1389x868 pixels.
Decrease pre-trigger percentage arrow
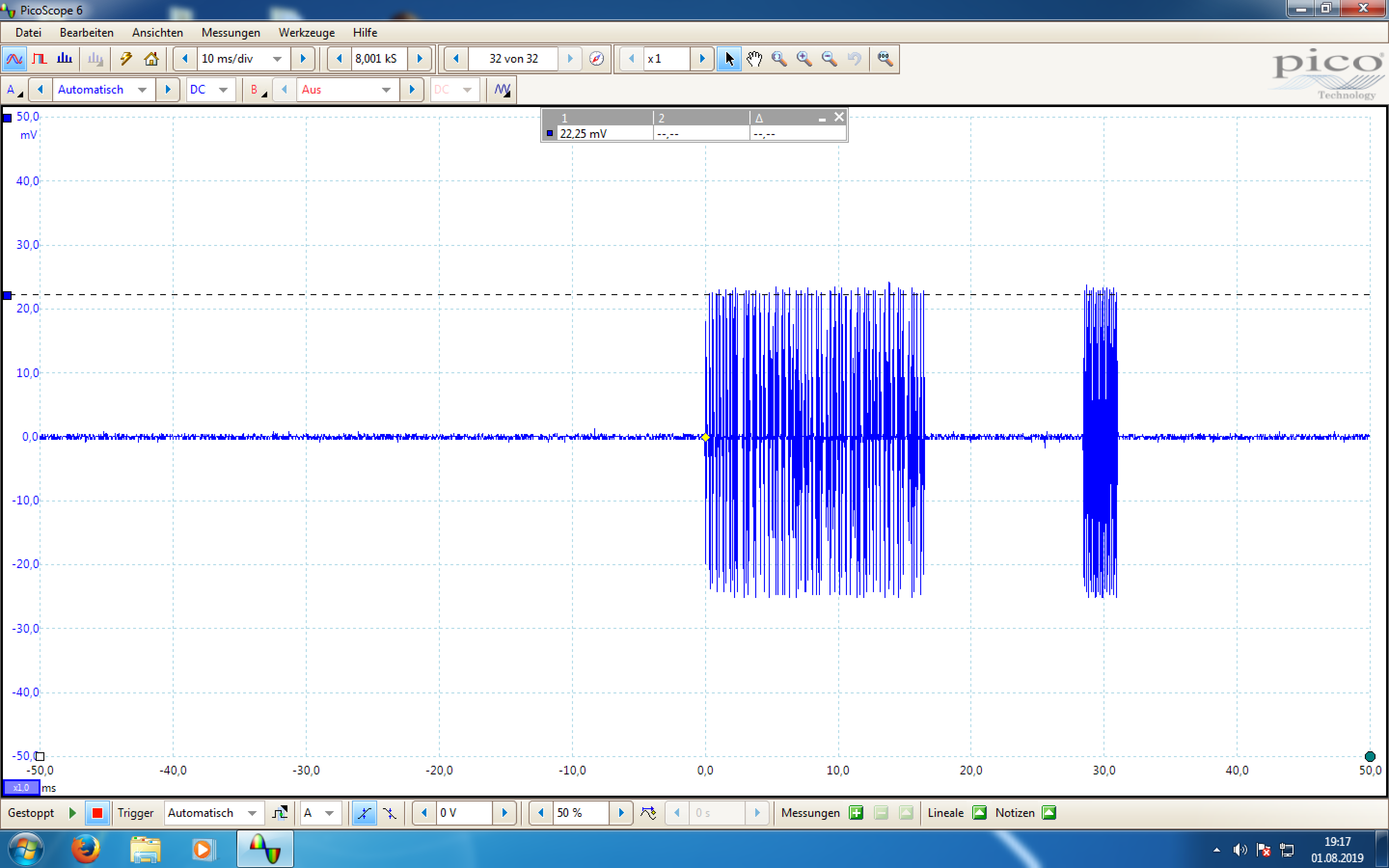point(541,813)
